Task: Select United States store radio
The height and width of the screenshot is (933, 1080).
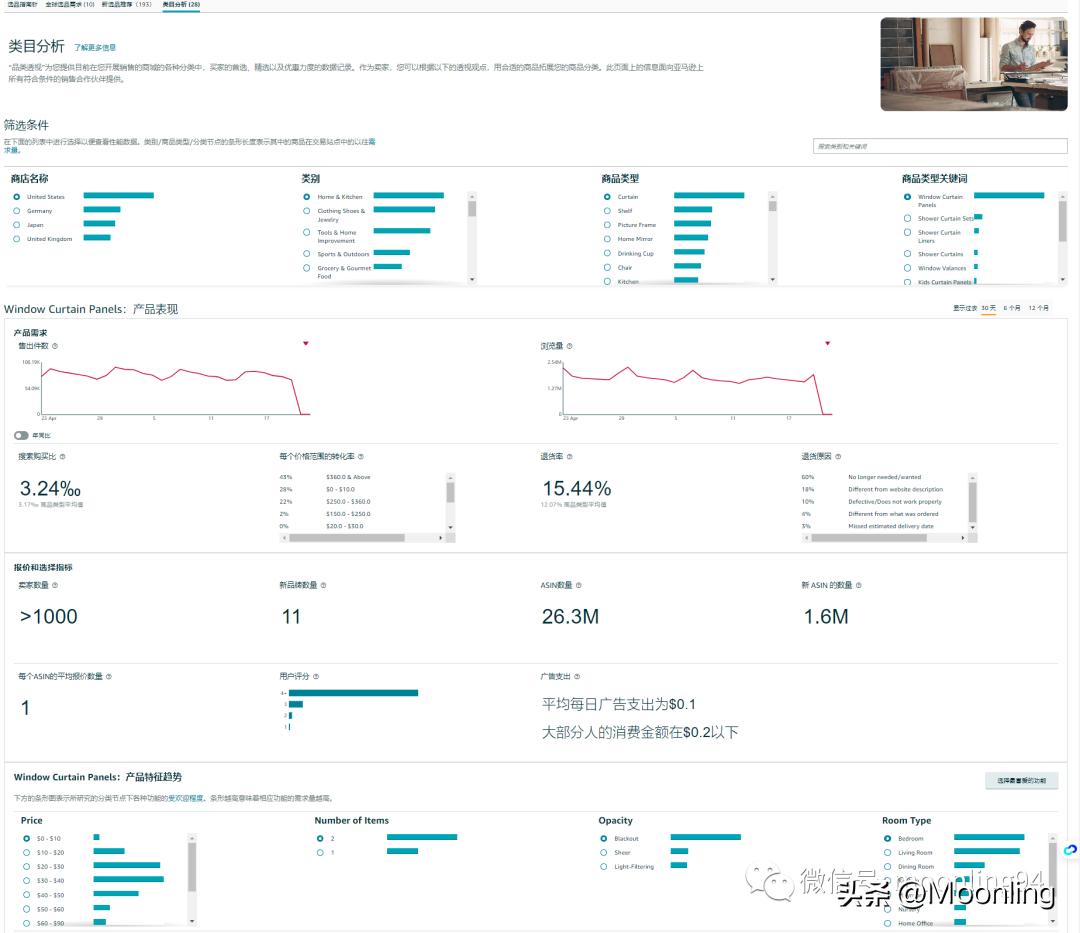Action: [17, 197]
